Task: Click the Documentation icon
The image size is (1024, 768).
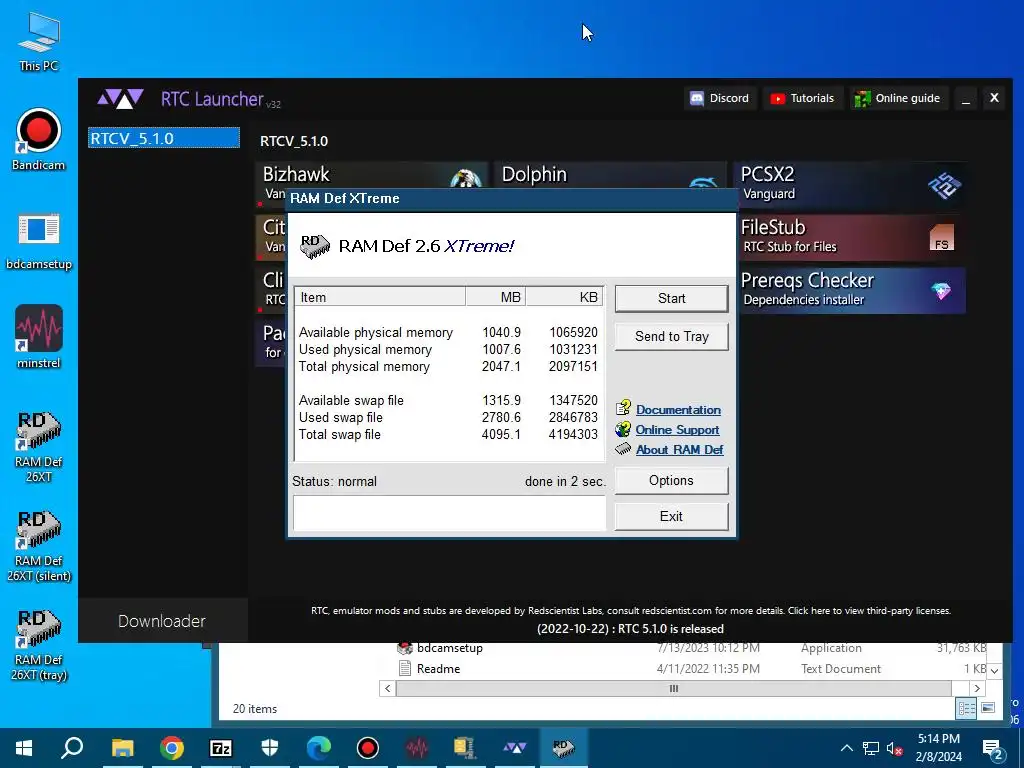Action: point(623,408)
